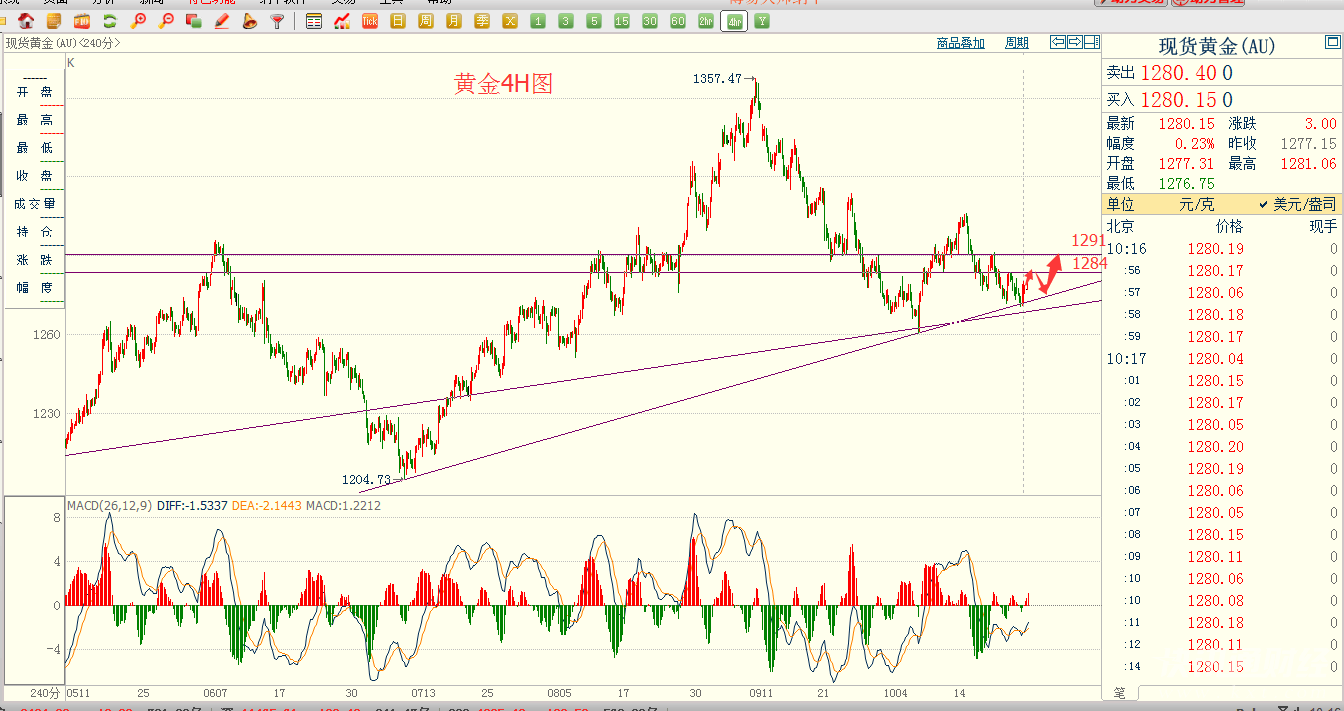Toggle the side panel layout icon

1092,42
